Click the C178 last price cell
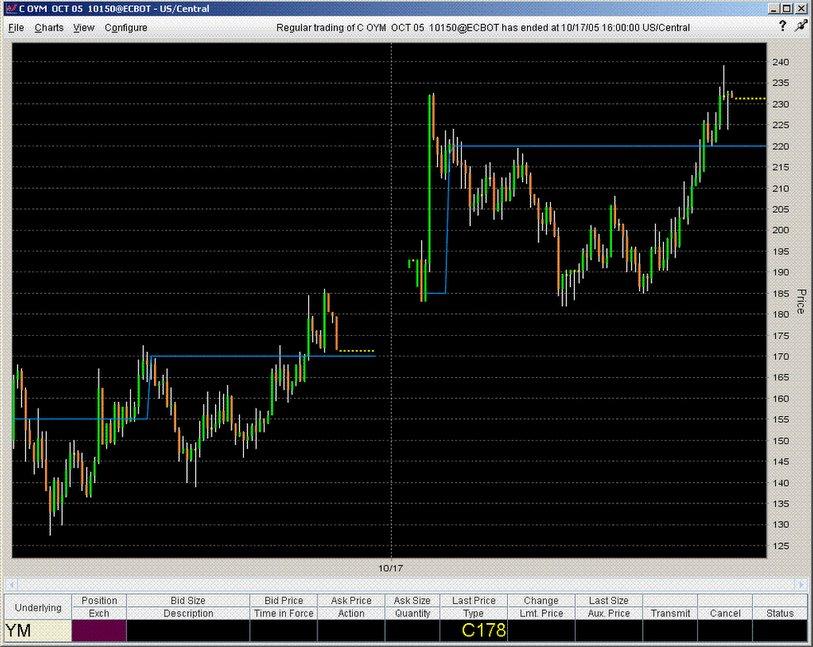The width and height of the screenshot is (813, 647). point(473,631)
